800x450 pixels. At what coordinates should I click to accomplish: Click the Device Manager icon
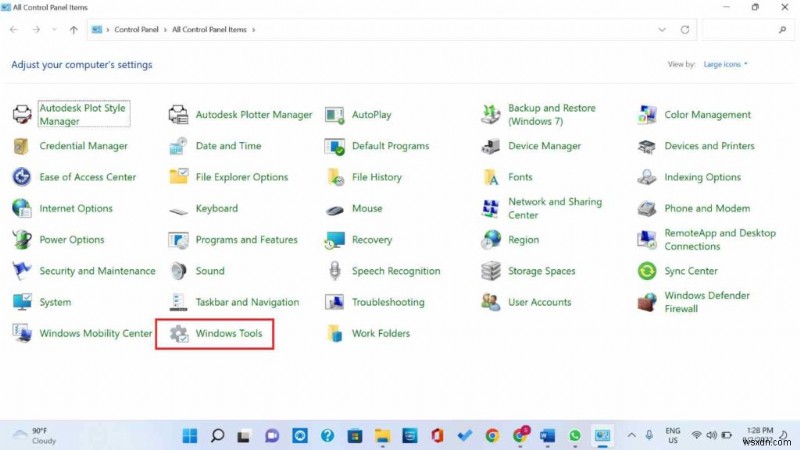click(x=490, y=146)
